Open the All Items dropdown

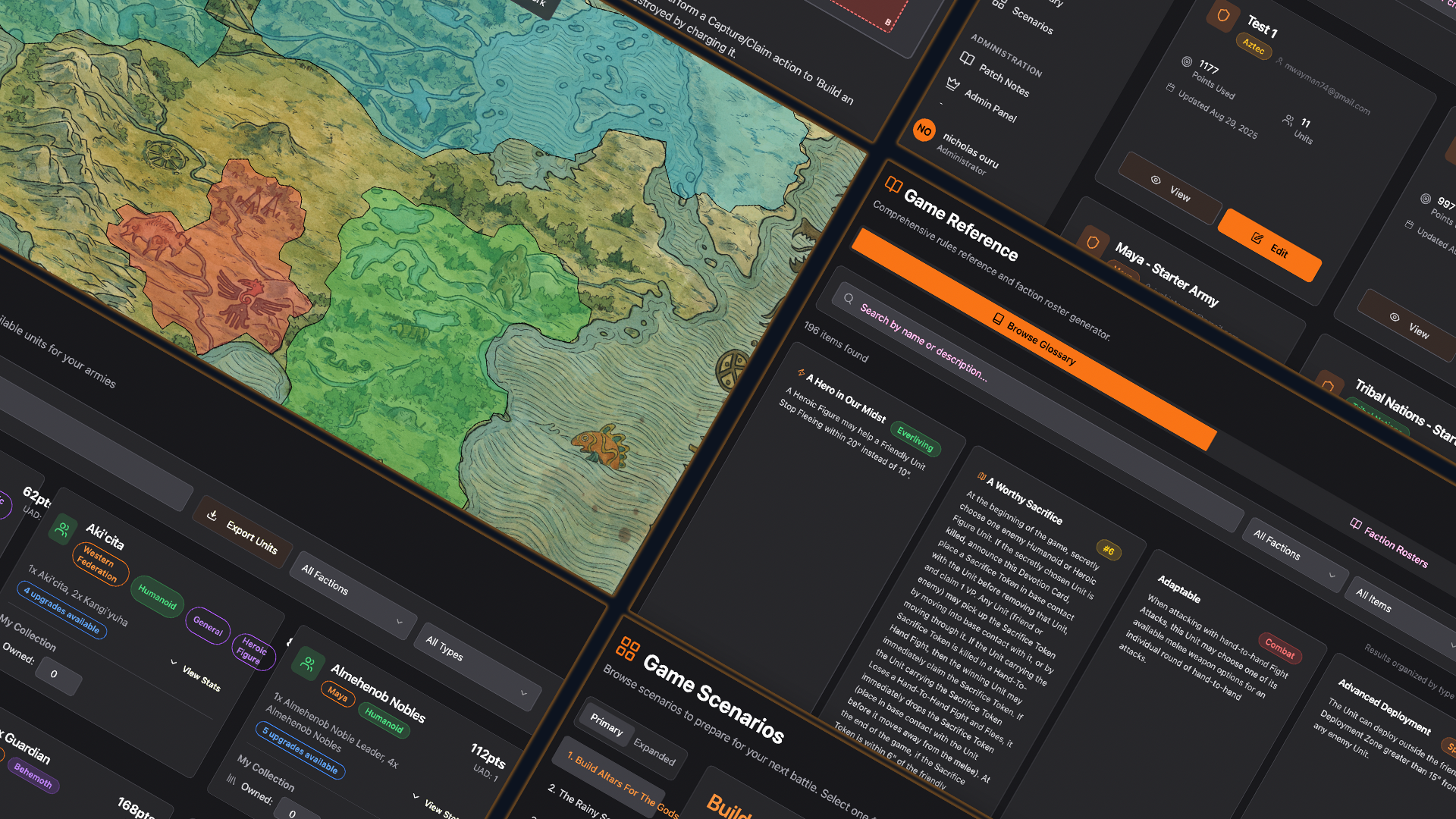click(1404, 613)
